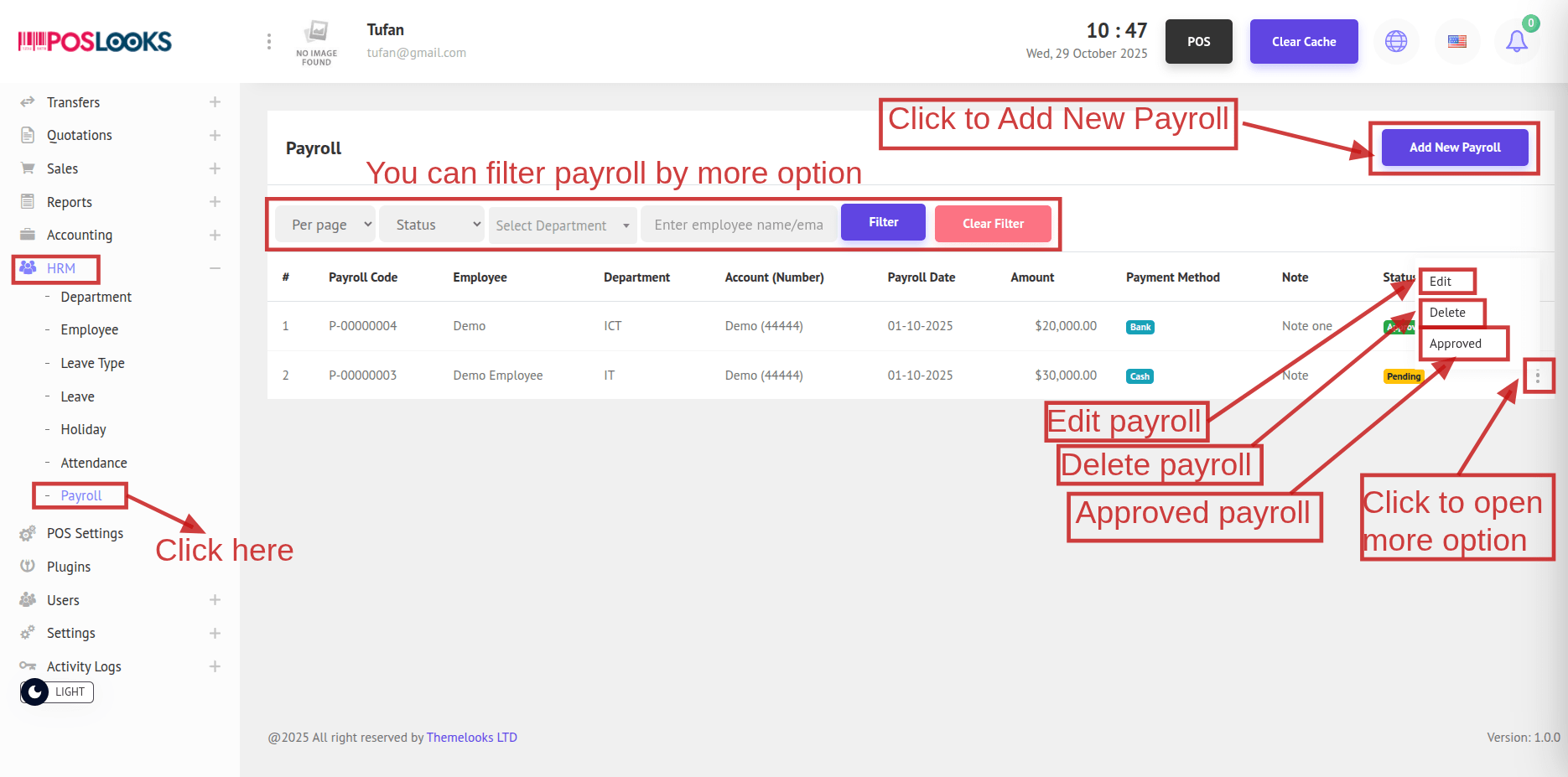Open more options for Pending payroll row
Screen dimensions: 1568x777
point(1537,377)
